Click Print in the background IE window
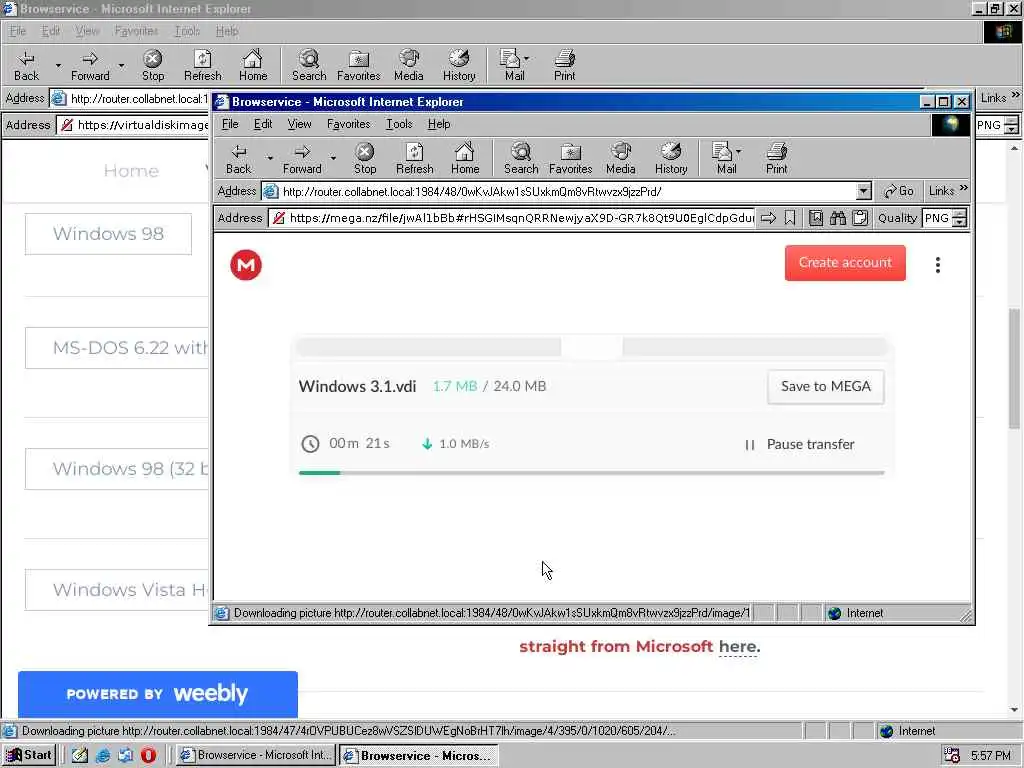Screen dimensions: 1024x768 coord(564,66)
